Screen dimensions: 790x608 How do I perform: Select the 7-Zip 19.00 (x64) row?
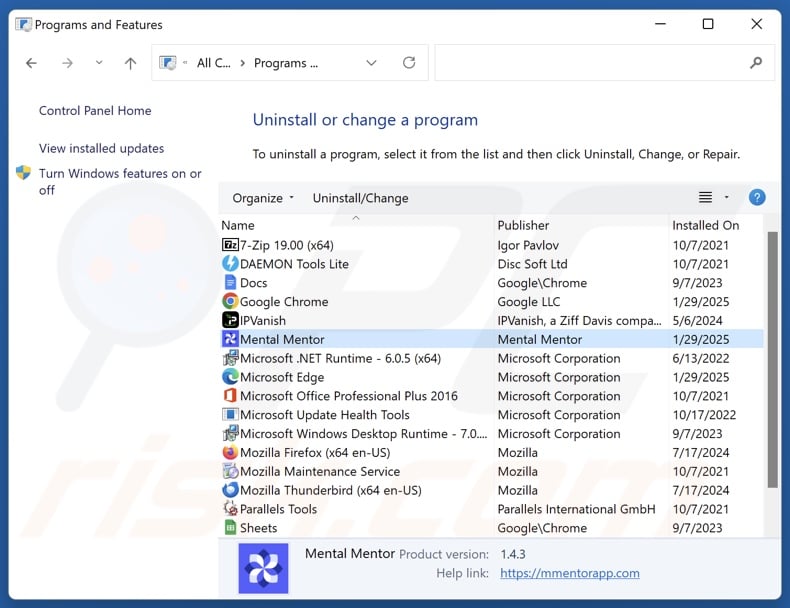pyautogui.click(x=492, y=245)
